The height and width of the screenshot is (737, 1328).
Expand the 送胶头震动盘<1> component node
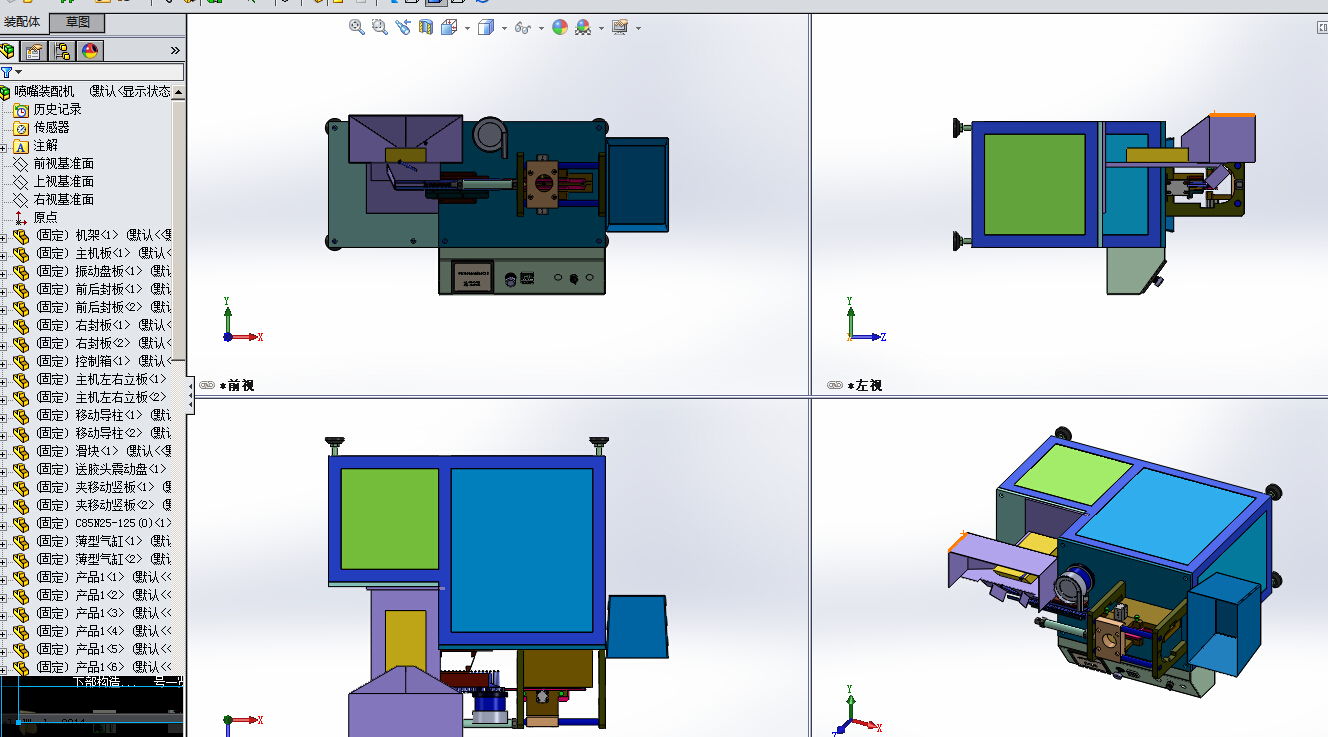coord(3,471)
